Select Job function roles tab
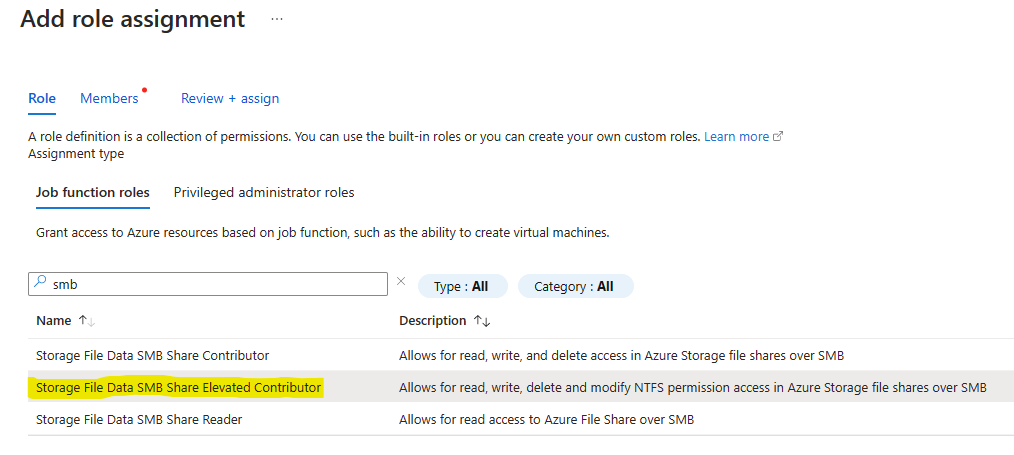The image size is (1014, 455). click(92, 193)
